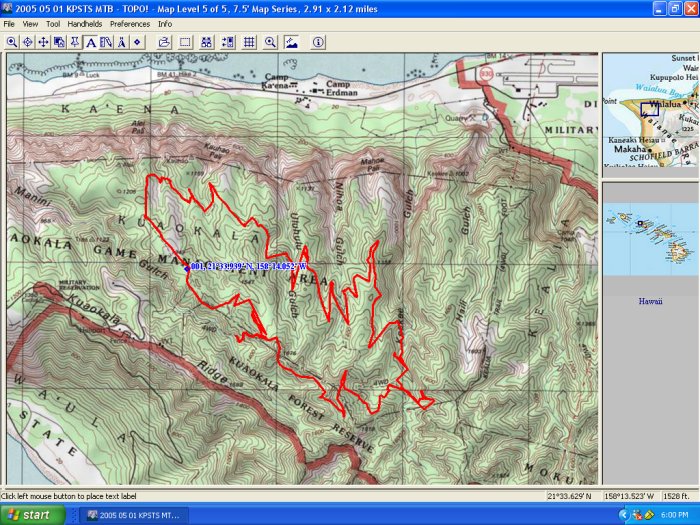Toggle the grid lines icon
This screenshot has height=525, width=700.
click(x=249, y=42)
